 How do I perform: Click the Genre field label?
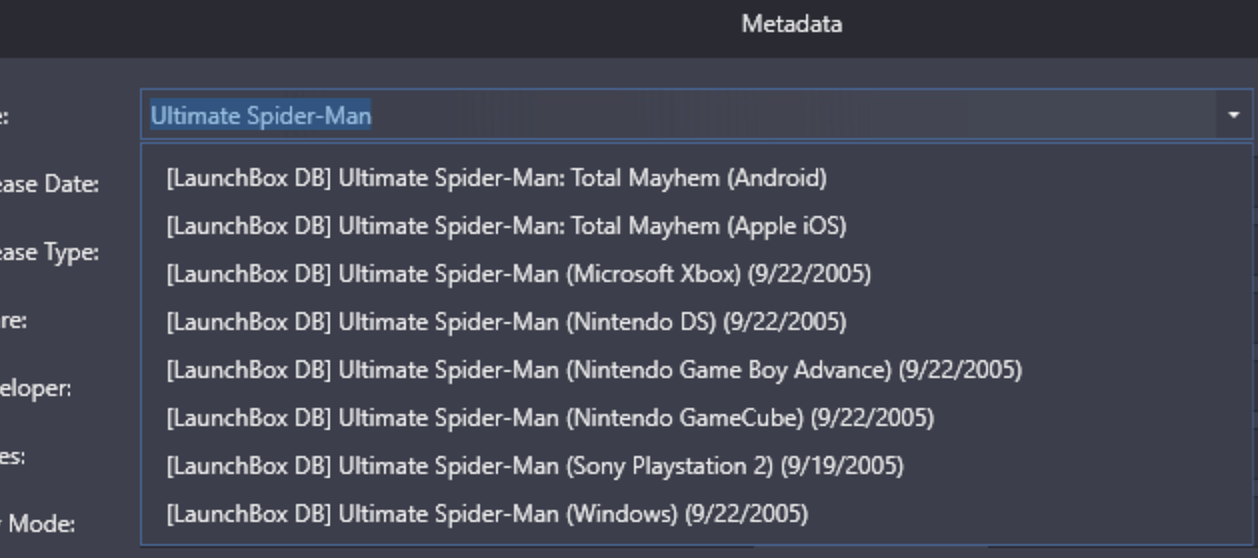pyautogui.click(x=14, y=320)
